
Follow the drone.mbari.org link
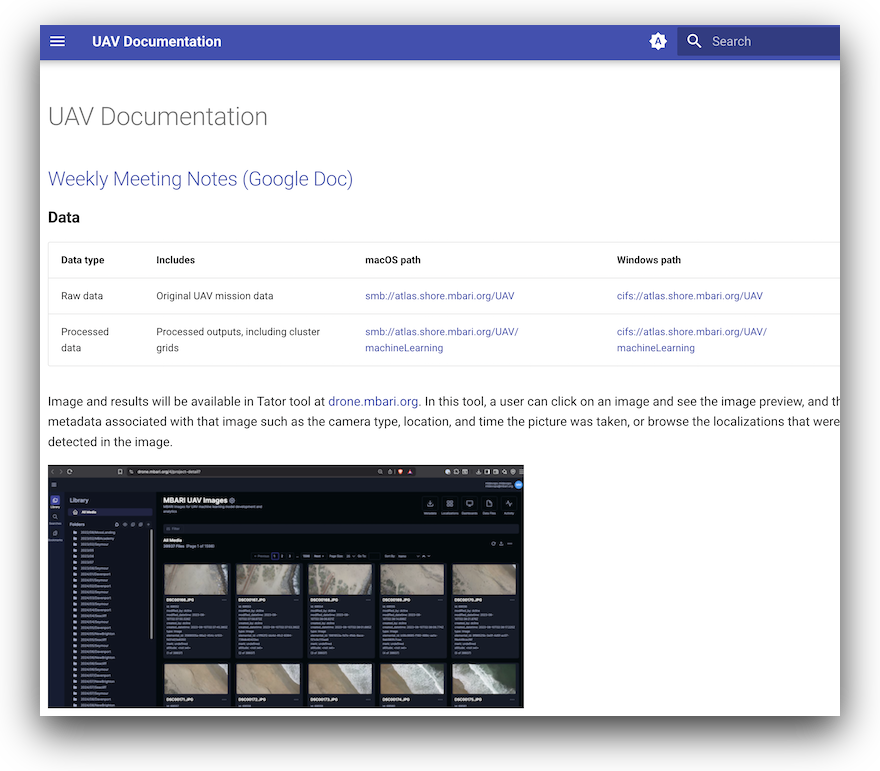pyautogui.click(x=373, y=401)
